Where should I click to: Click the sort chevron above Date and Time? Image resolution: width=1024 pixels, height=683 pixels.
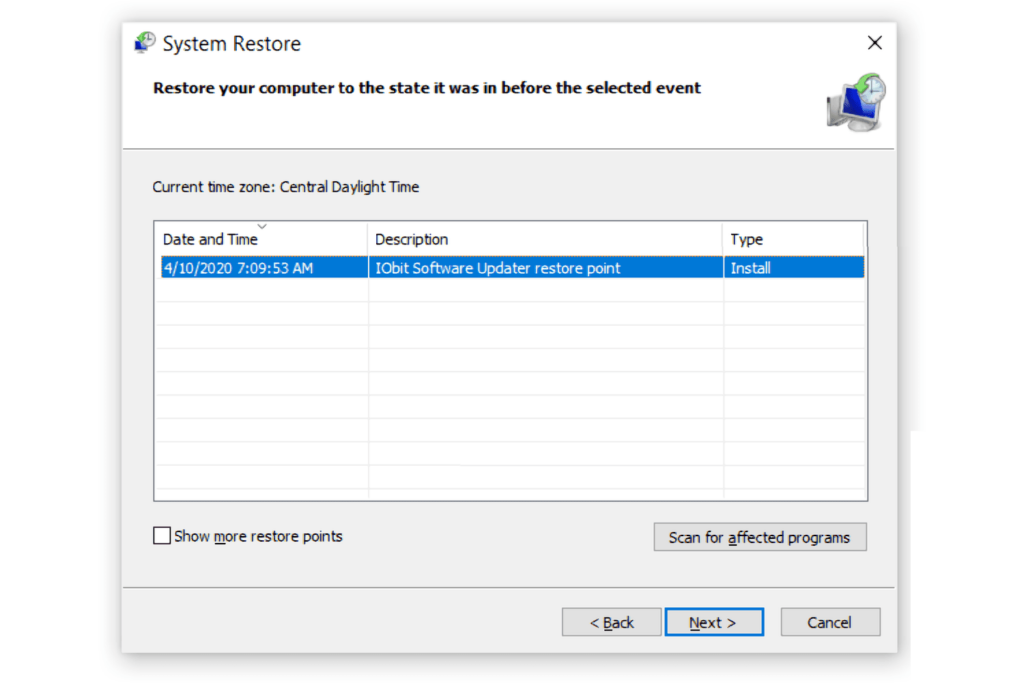(x=264, y=225)
